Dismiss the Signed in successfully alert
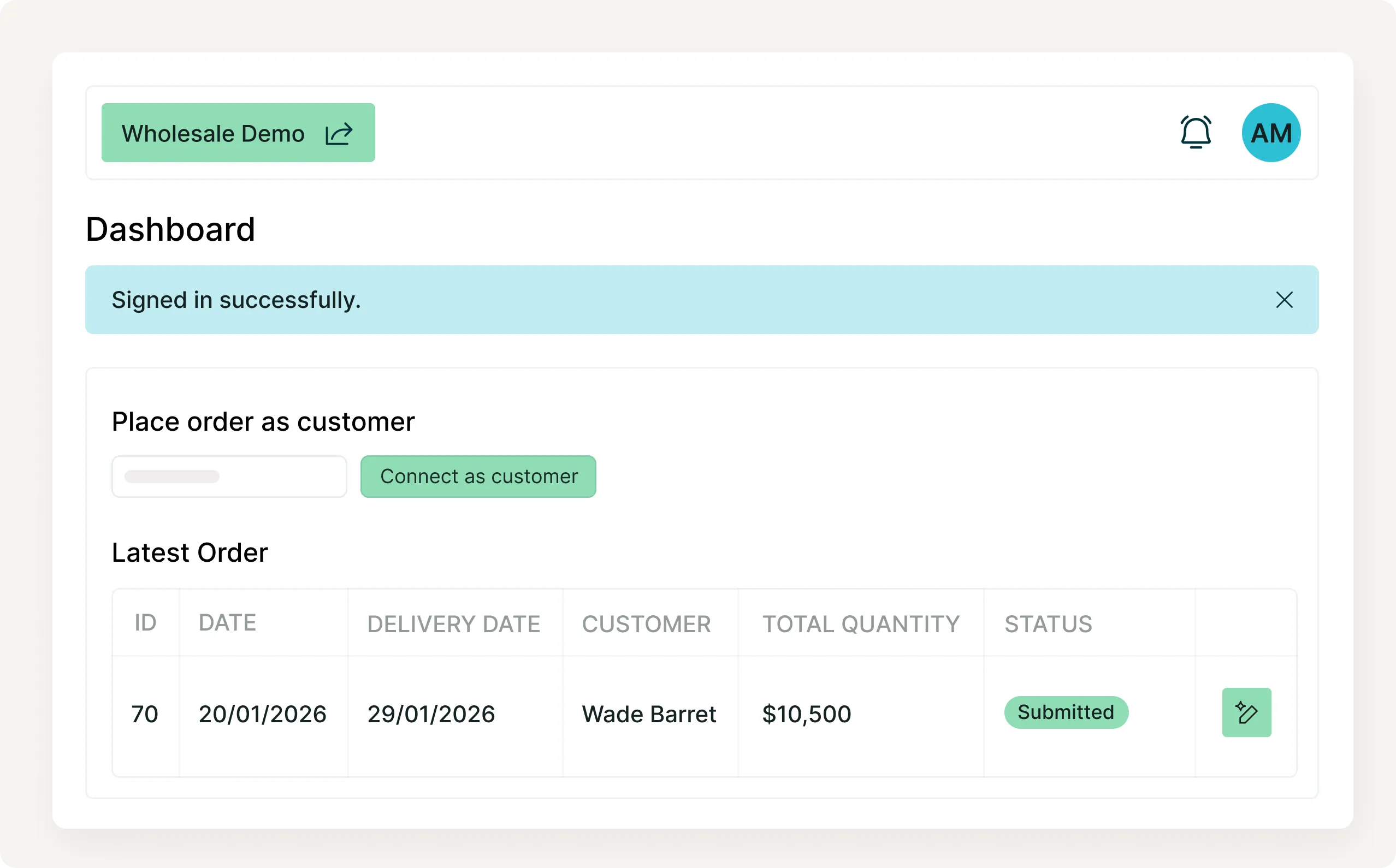The width and height of the screenshot is (1396, 868). coord(1284,300)
